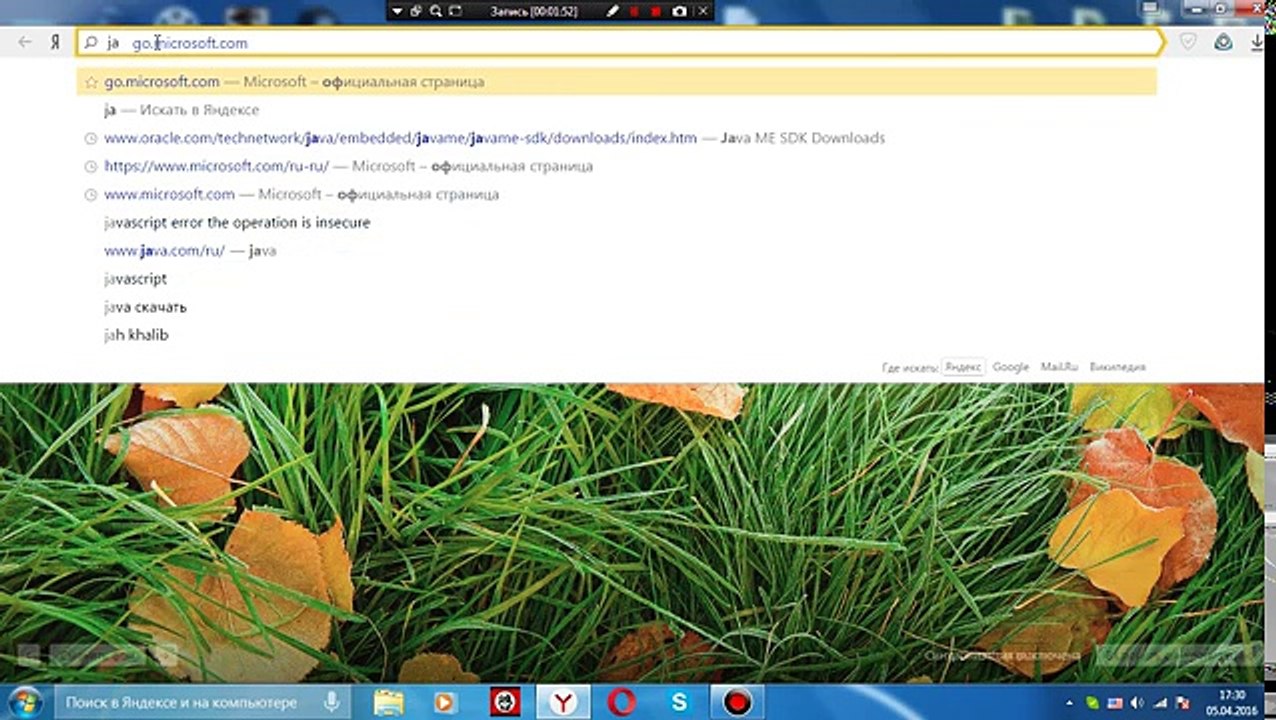Show hidden system tray icons arrow
This screenshot has height=720, width=1276.
1070,703
